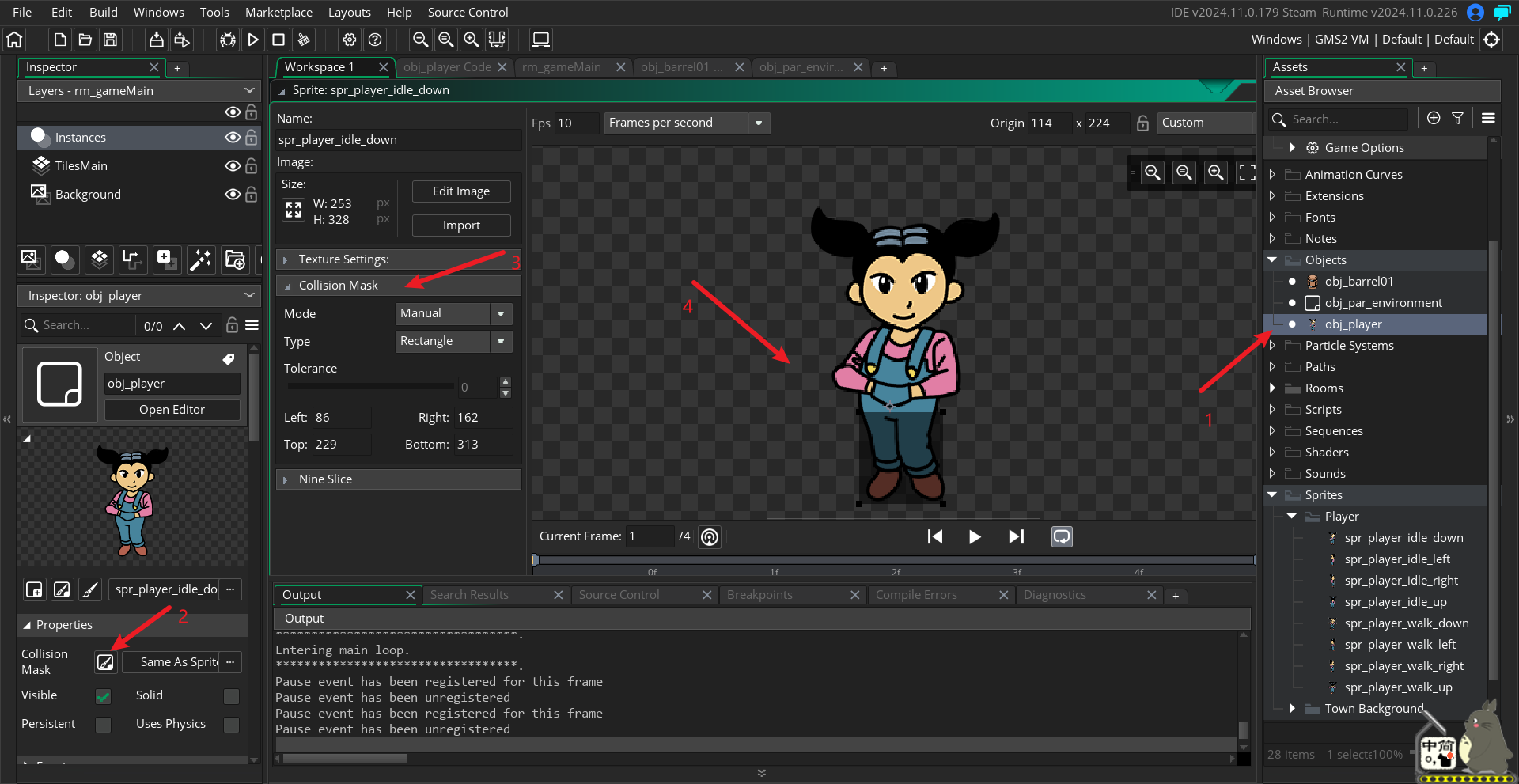Open the Build menu
This screenshot has width=1519, height=784.
tap(103, 12)
